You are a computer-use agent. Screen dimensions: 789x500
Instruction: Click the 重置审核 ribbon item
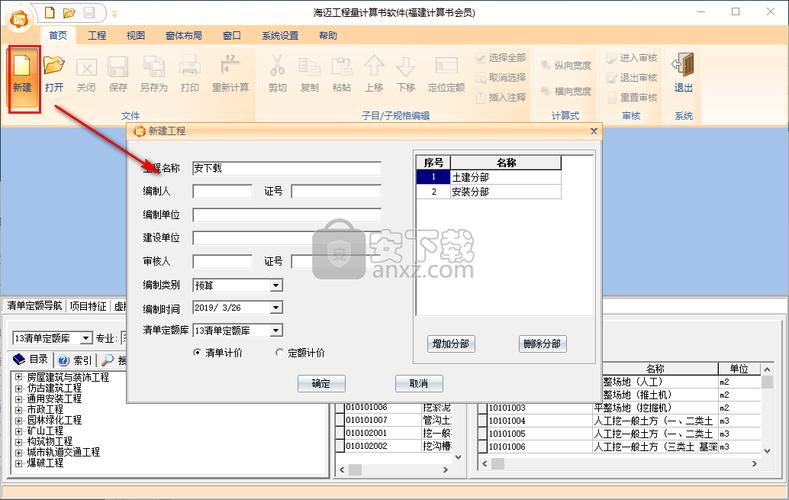[632, 97]
